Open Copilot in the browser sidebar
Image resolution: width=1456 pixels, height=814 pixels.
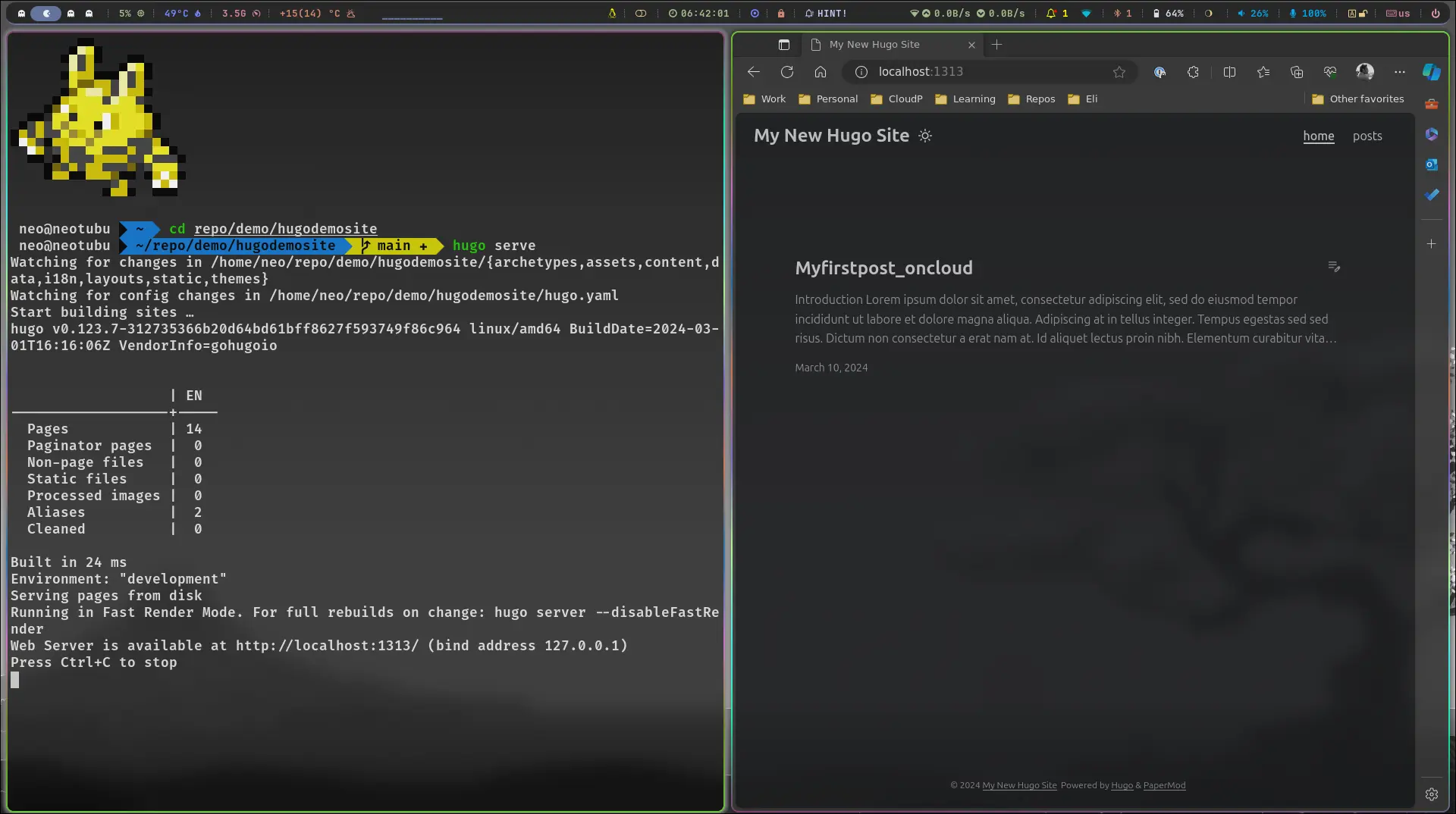(x=1432, y=72)
